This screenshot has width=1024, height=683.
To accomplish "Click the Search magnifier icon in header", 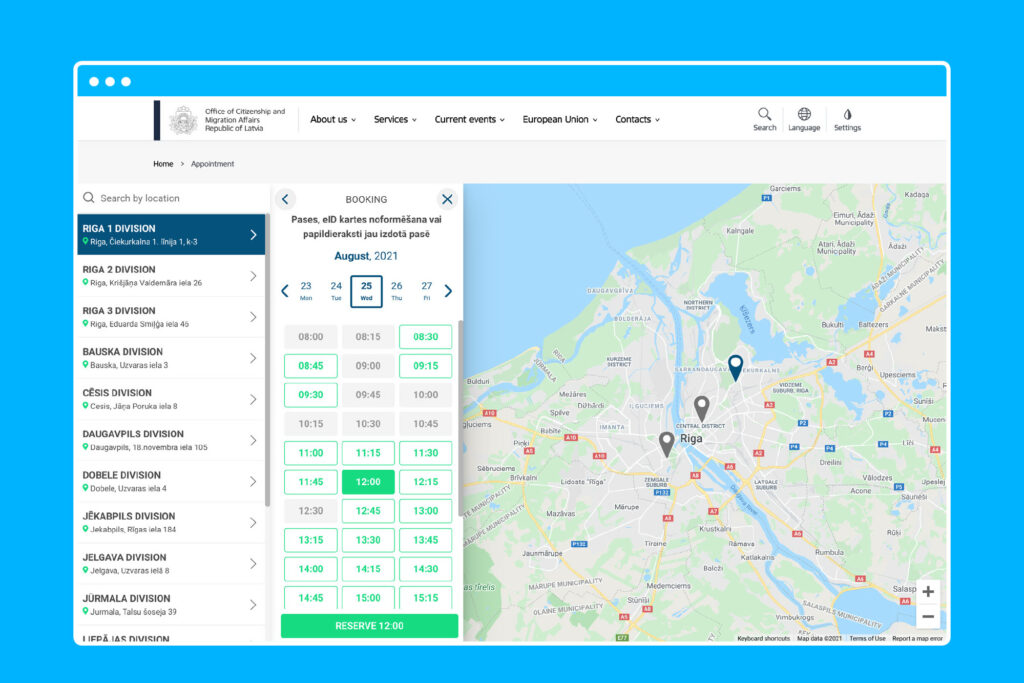I will [764, 115].
